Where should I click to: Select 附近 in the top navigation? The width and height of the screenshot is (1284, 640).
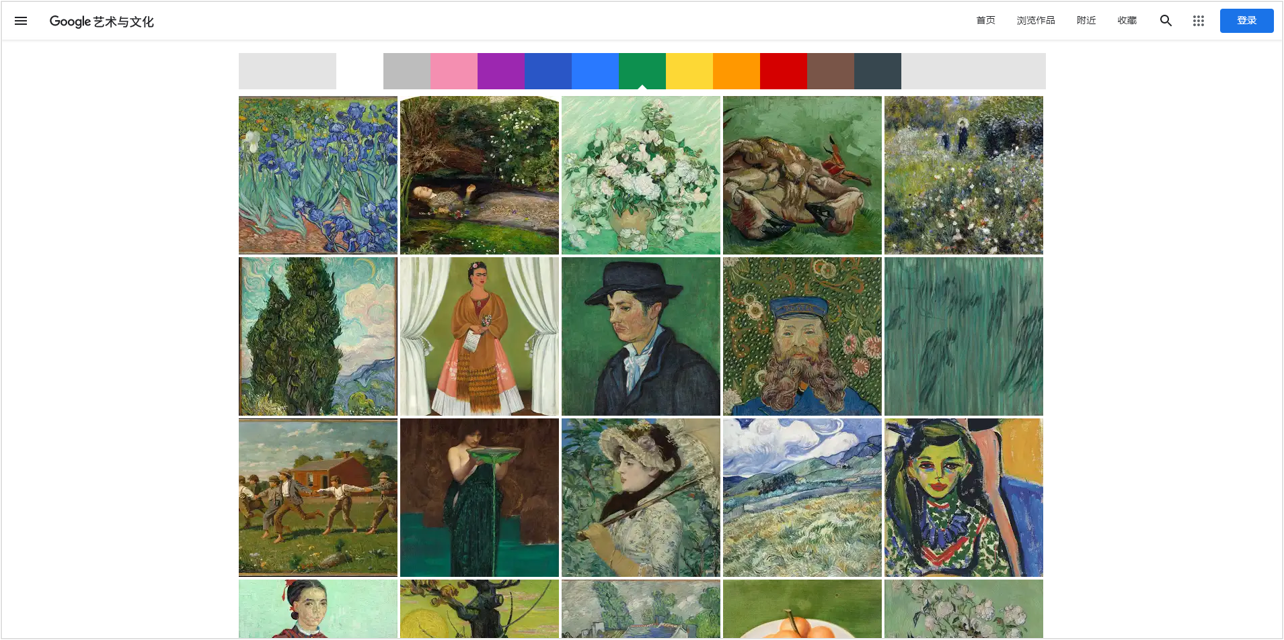pos(1086,20)
